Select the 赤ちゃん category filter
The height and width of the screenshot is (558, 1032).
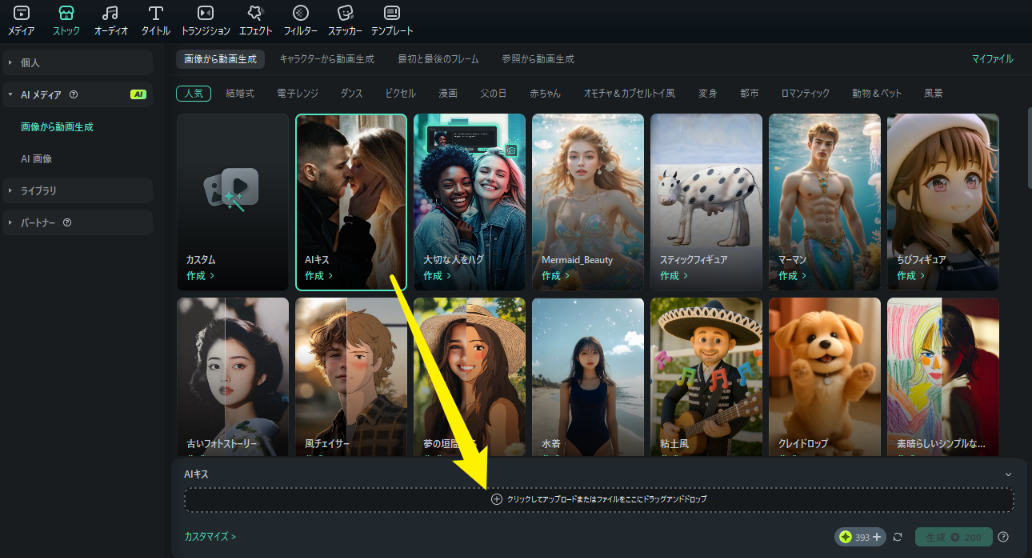[545, 93]
